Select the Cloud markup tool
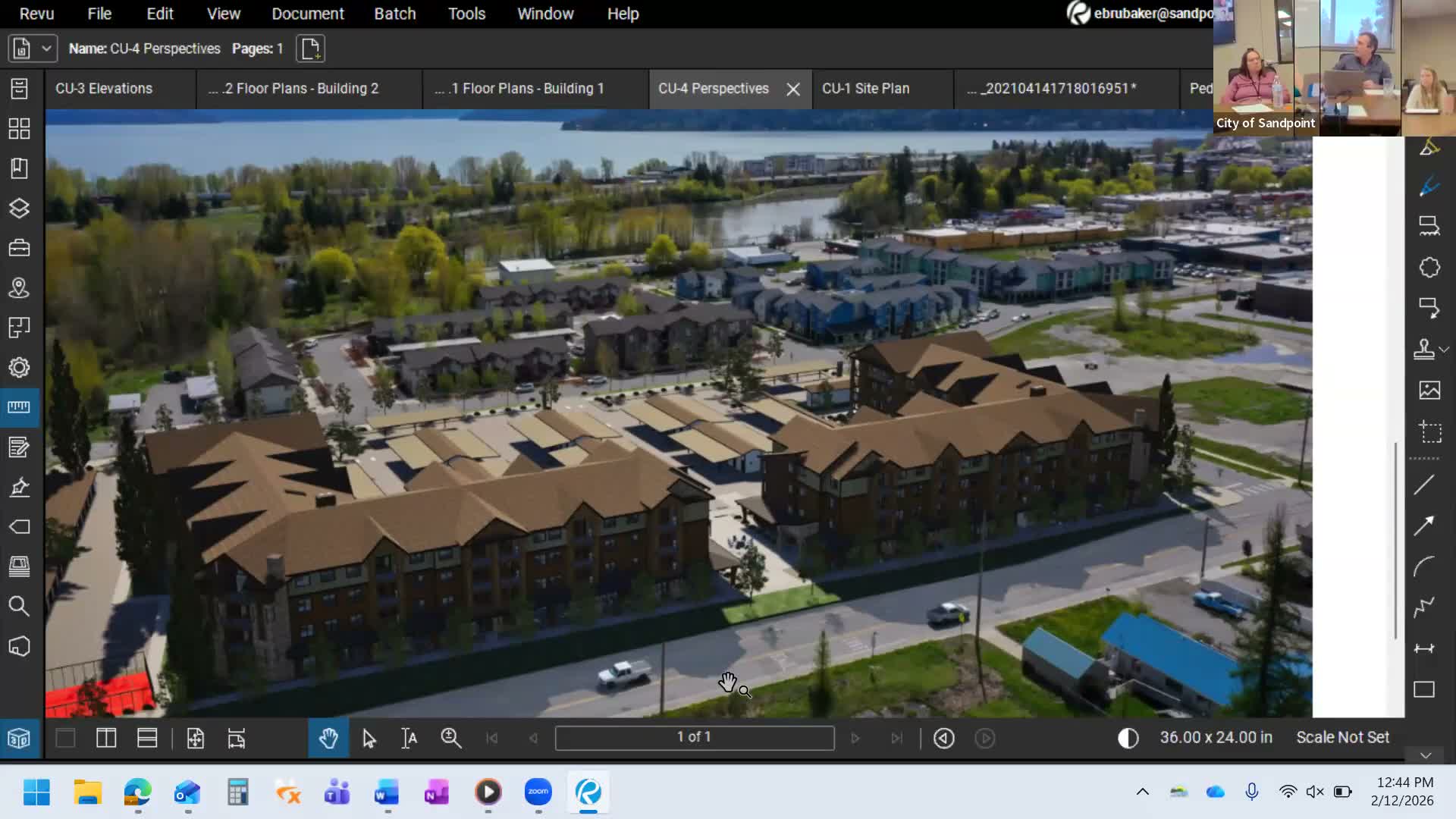 (x=1429, y=268)
